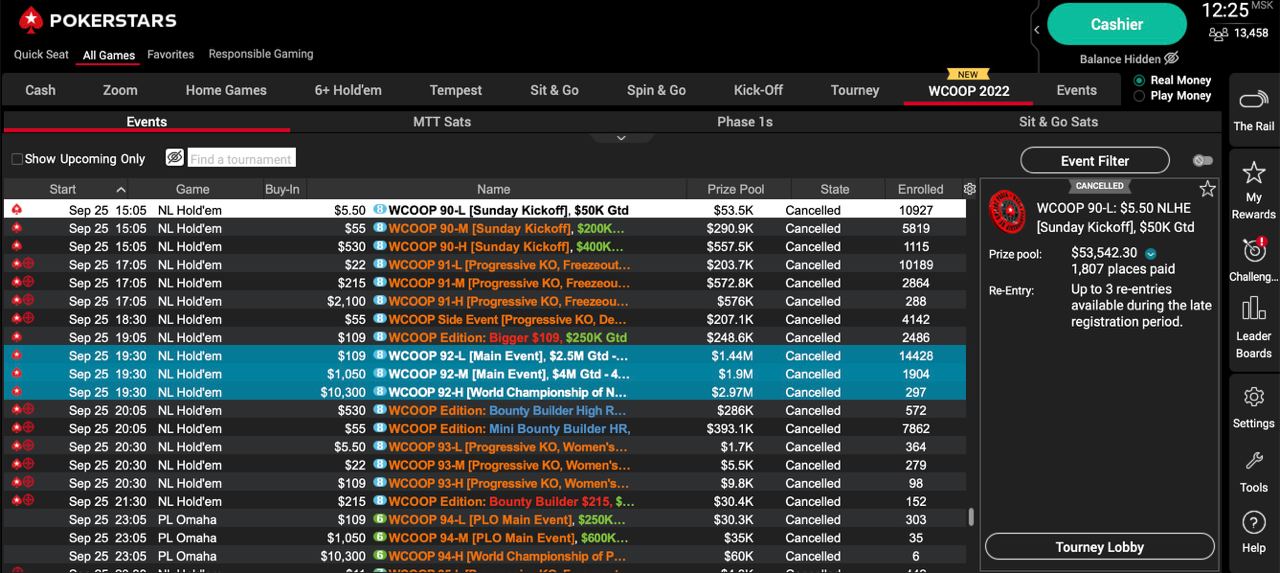The height and width of the screenshot is (573, 1280).
Task: Open Favorites view
Action: tap(171, 54)
